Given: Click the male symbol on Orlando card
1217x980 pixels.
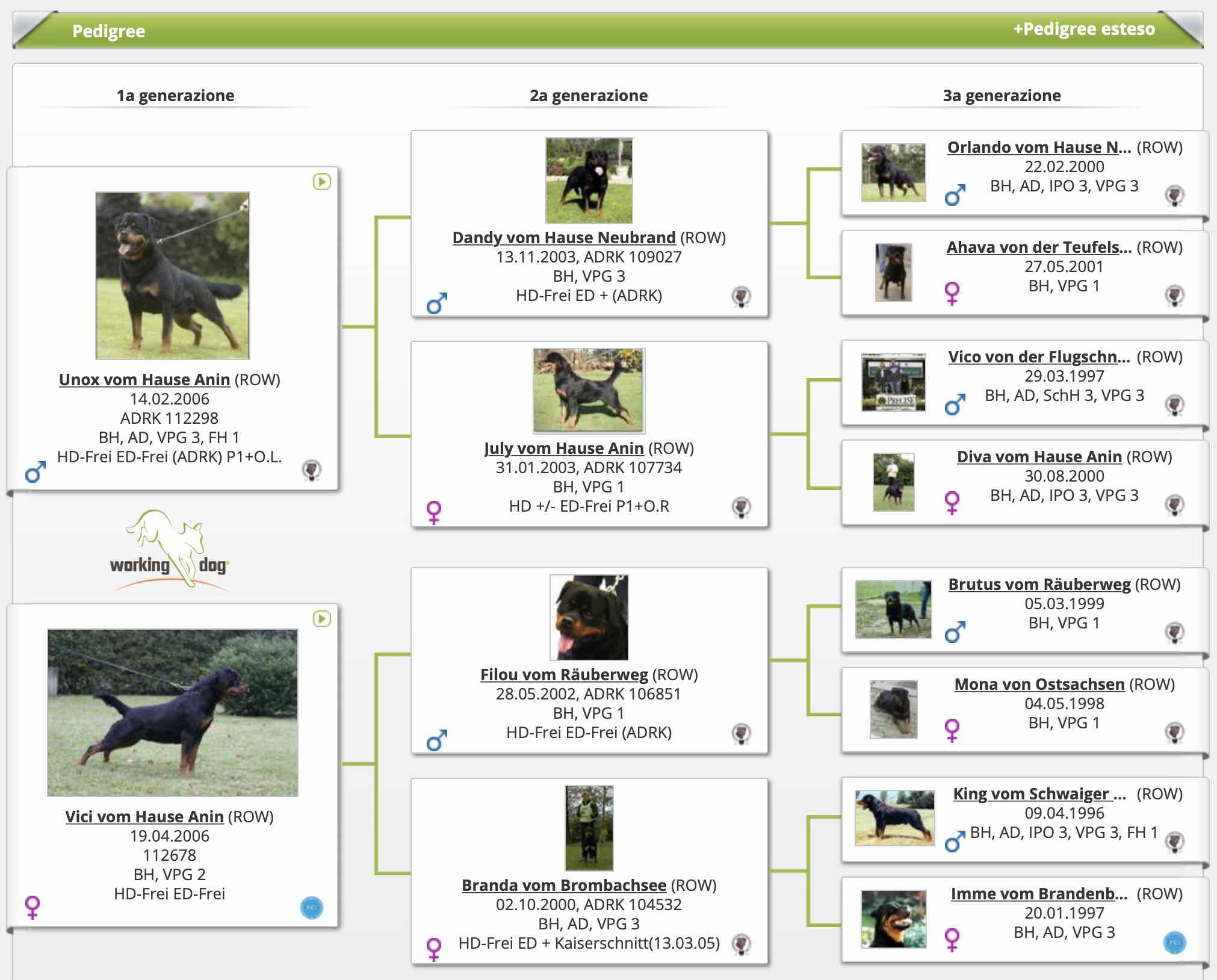Looking at the screenshot, I should tap(955, 195).
